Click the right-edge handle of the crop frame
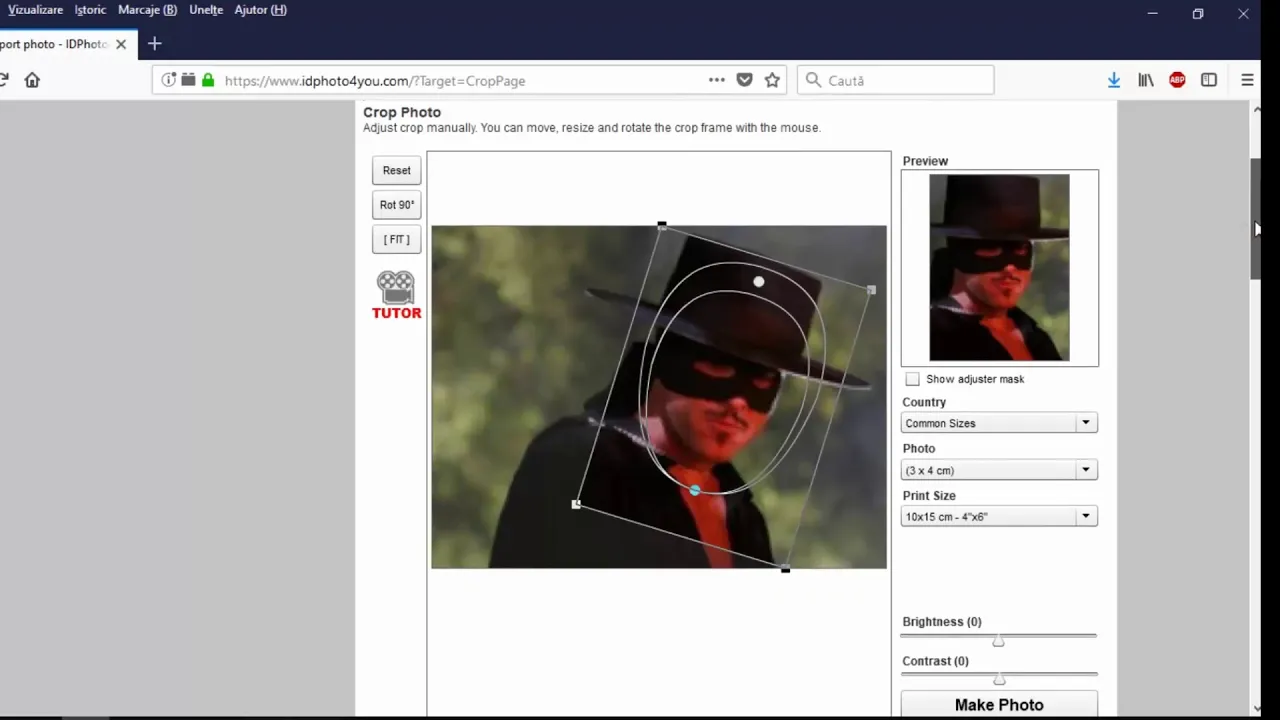 pos(871,290)
